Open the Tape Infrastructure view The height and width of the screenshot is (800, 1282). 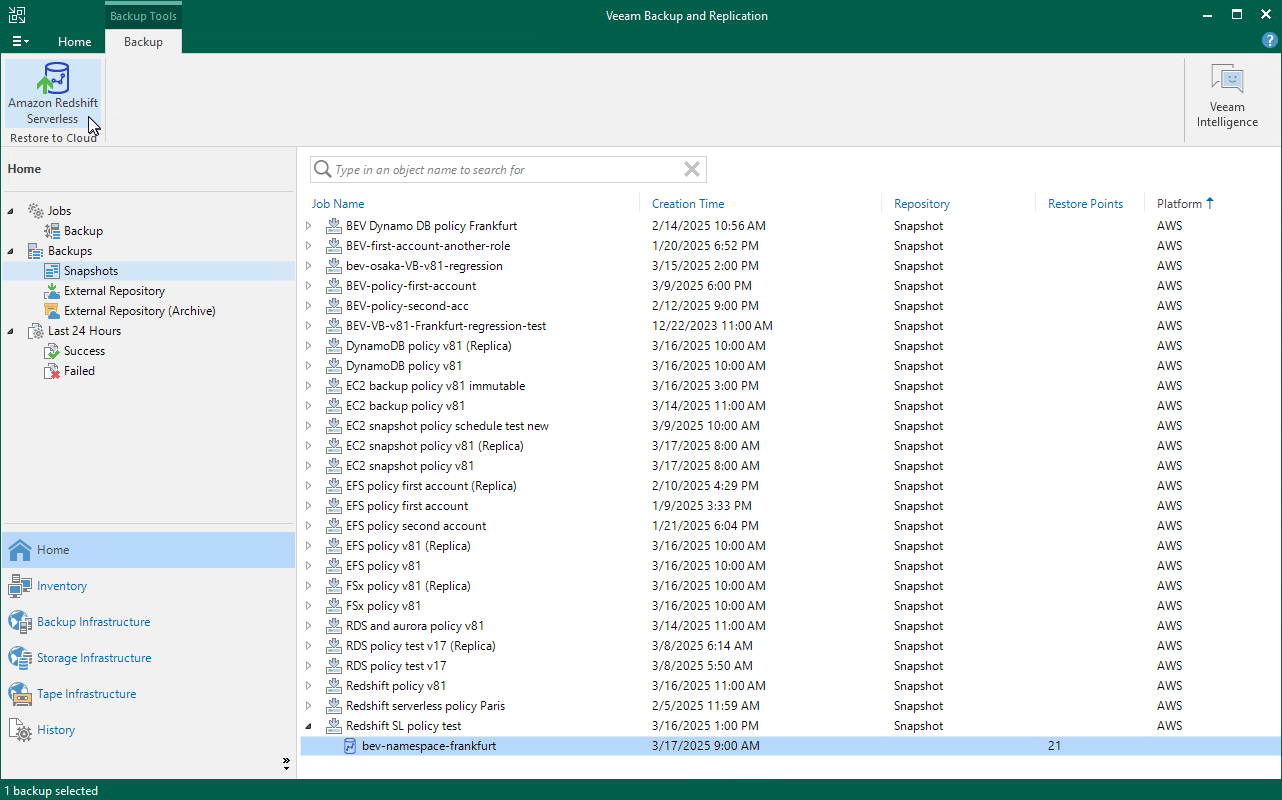point(148,694)
